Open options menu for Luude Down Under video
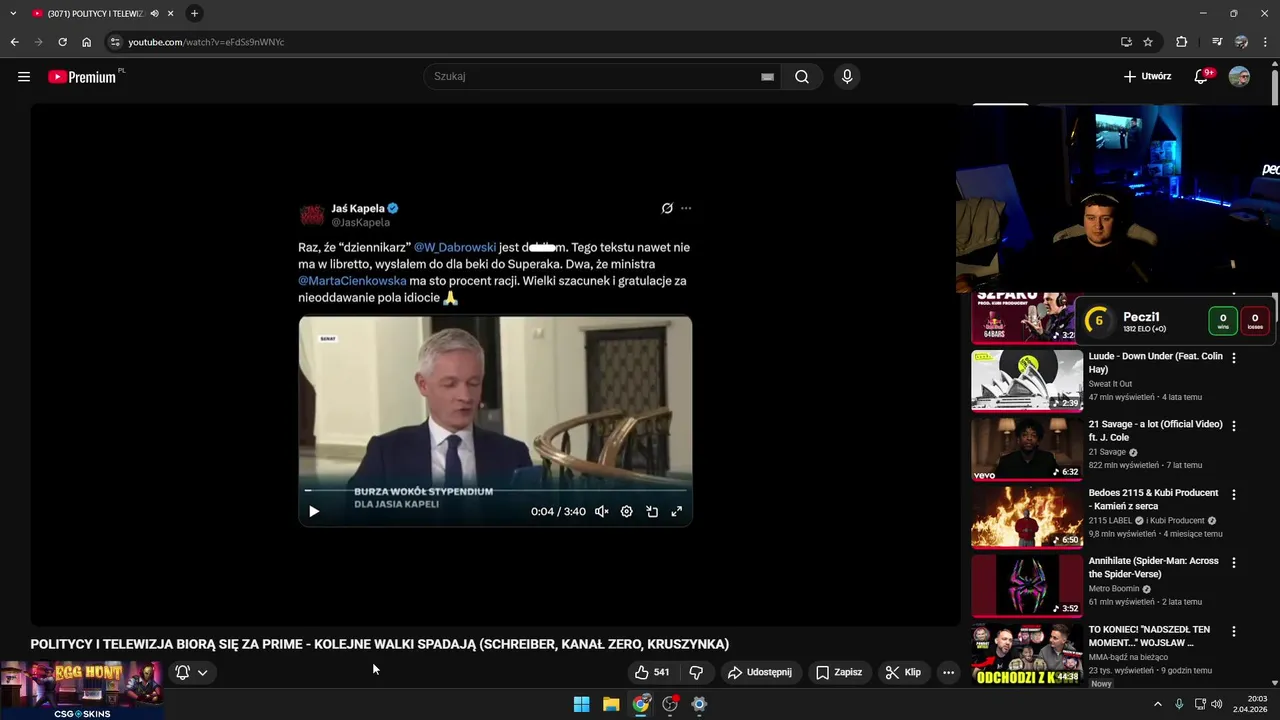 (1233, 358)
